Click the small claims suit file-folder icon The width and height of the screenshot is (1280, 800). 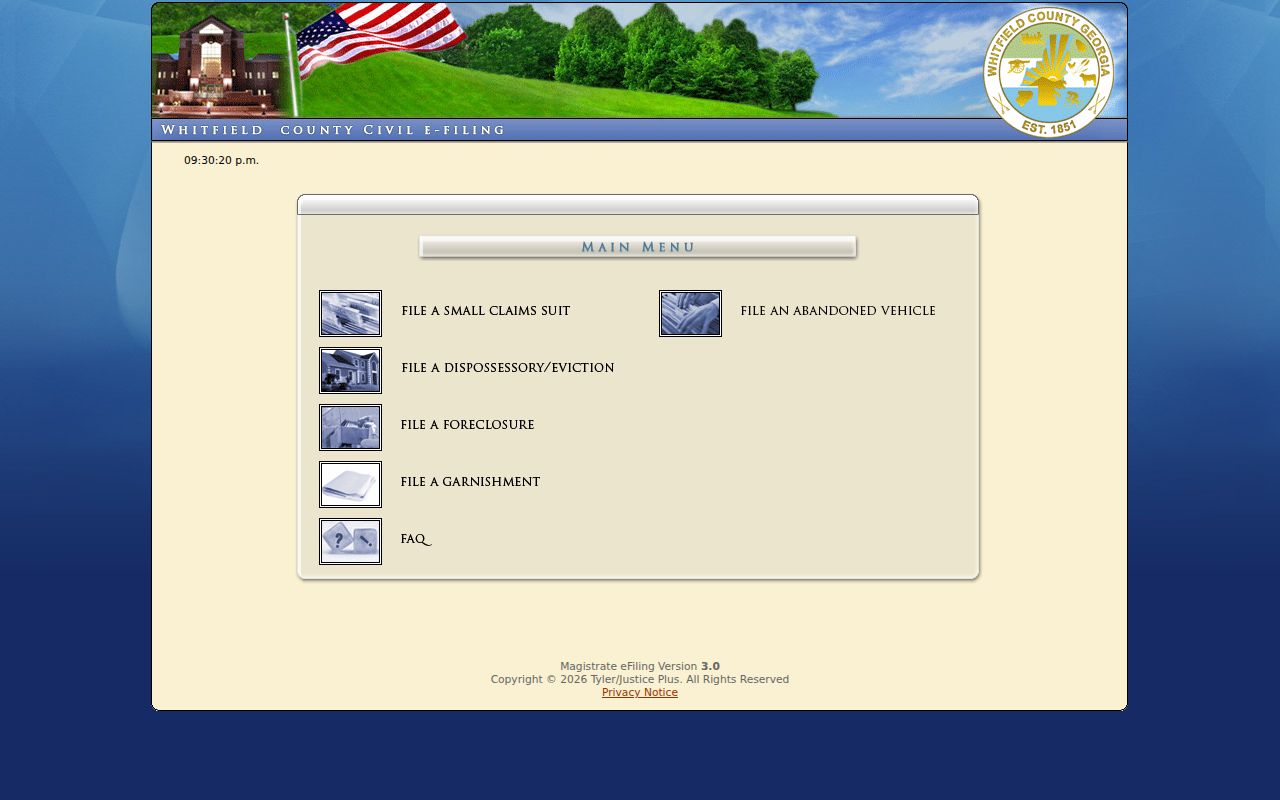point(350,313)
